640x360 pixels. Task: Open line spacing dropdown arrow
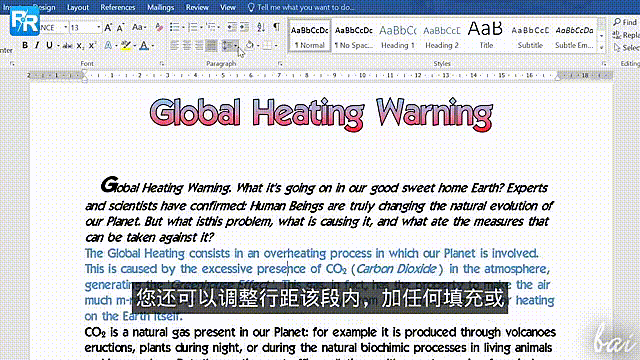[236, 45]
